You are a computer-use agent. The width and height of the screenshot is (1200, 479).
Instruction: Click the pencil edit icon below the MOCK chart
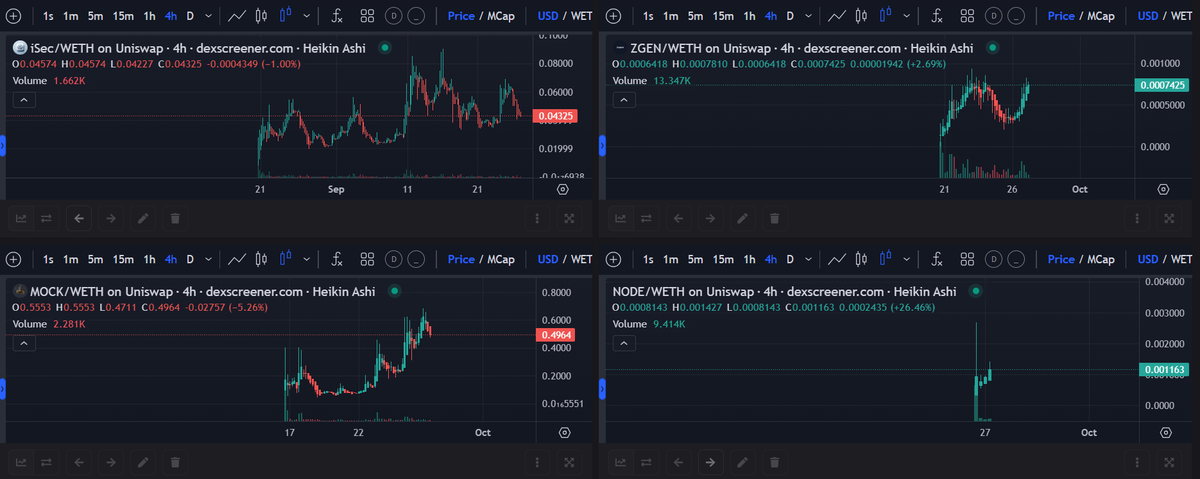click(x=142, y=462)
